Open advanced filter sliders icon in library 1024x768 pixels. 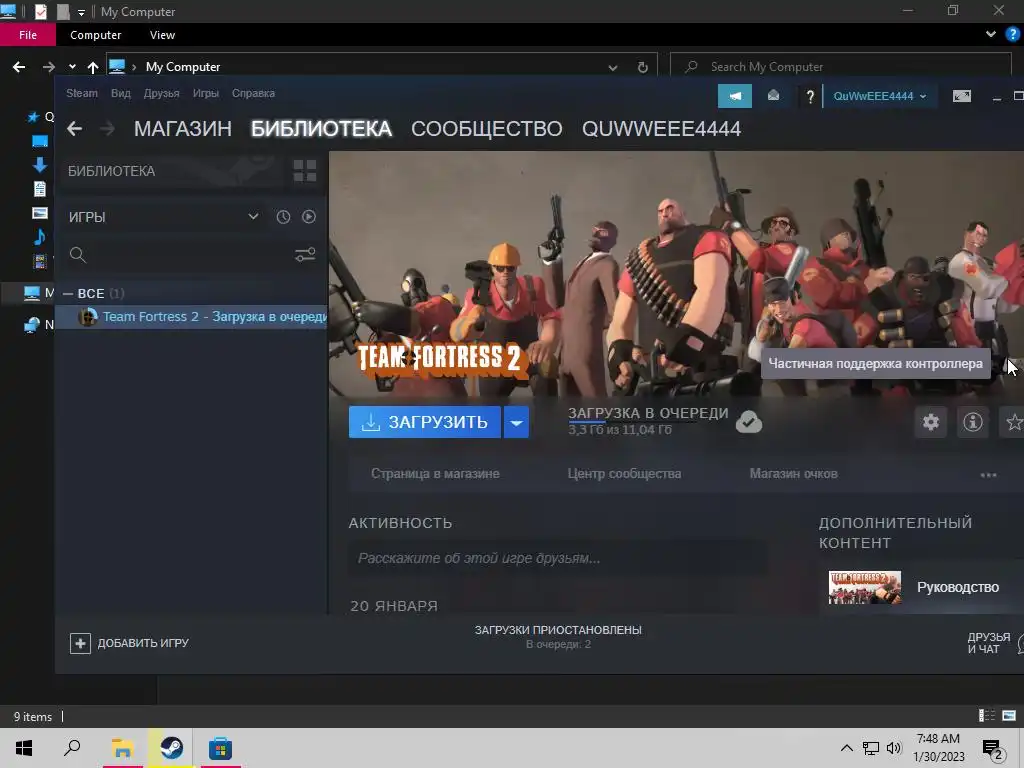coord(305,255)
